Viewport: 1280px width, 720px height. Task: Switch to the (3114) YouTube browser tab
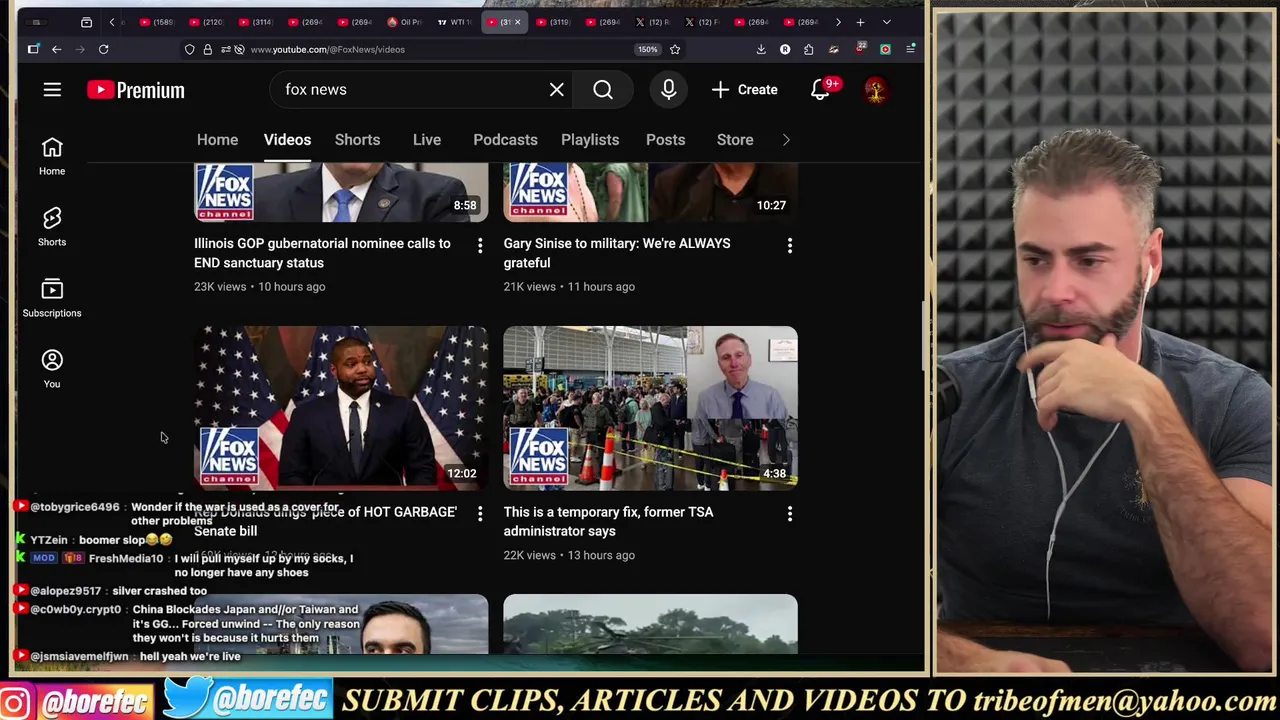tap(255, 22)
